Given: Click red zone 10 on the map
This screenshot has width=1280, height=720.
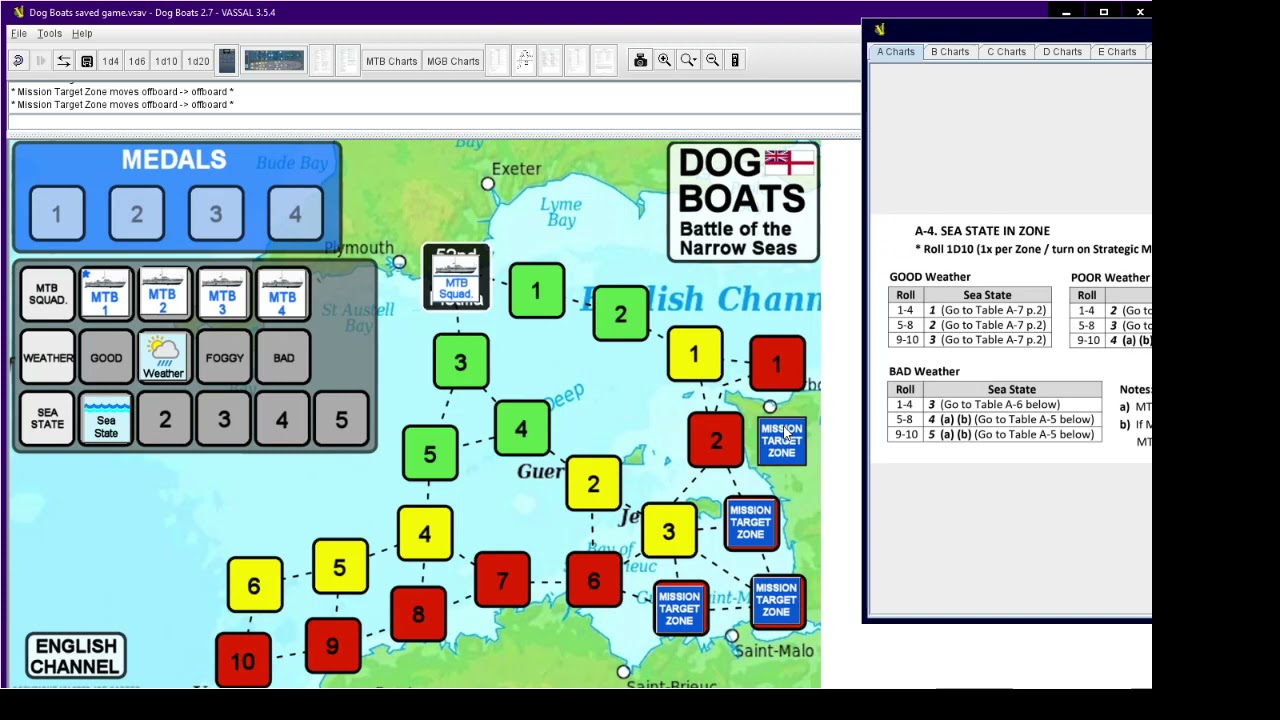Looking at the screenshot, I should click(243, 661).
